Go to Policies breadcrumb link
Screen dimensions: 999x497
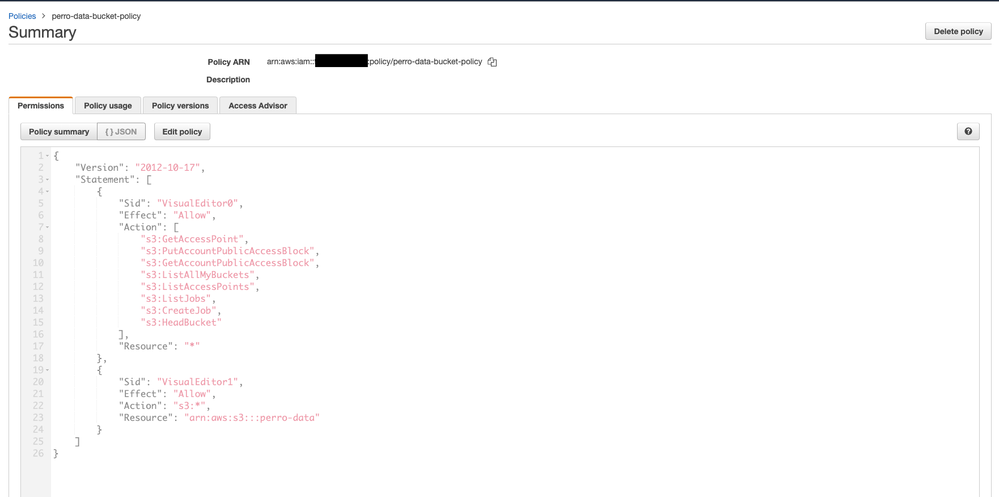[x=22, y=16]
